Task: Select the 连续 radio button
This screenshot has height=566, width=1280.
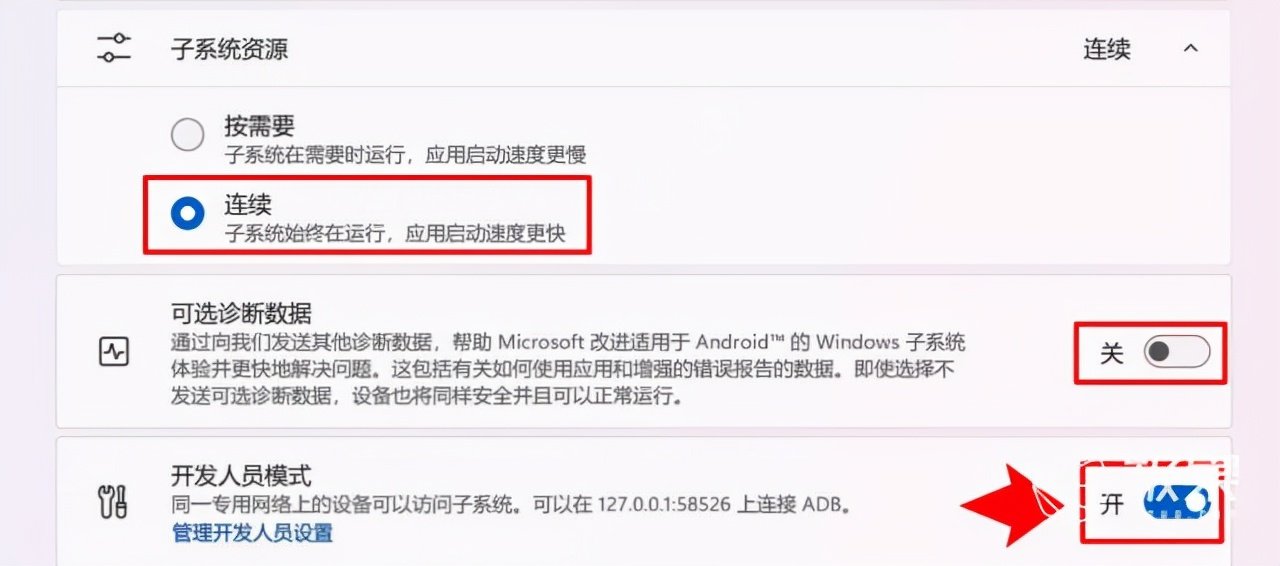Action: [x=187, y=215]
